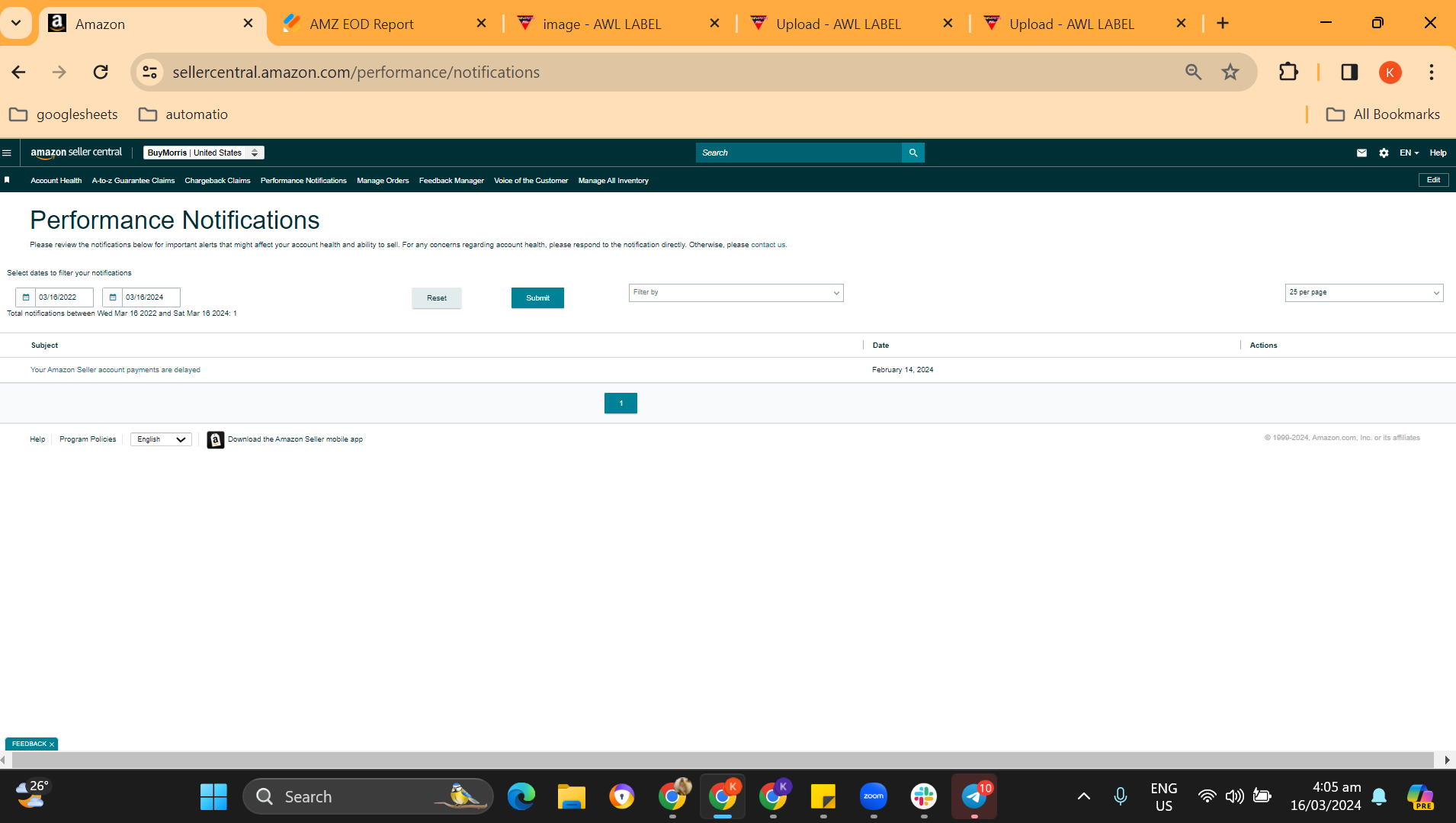
Task: Open the Chrome tab search dropdown
Action: (x=16, y=24)
